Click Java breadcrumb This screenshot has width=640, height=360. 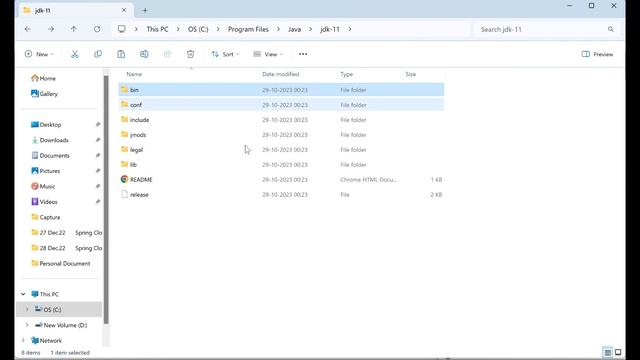[294, 29]
